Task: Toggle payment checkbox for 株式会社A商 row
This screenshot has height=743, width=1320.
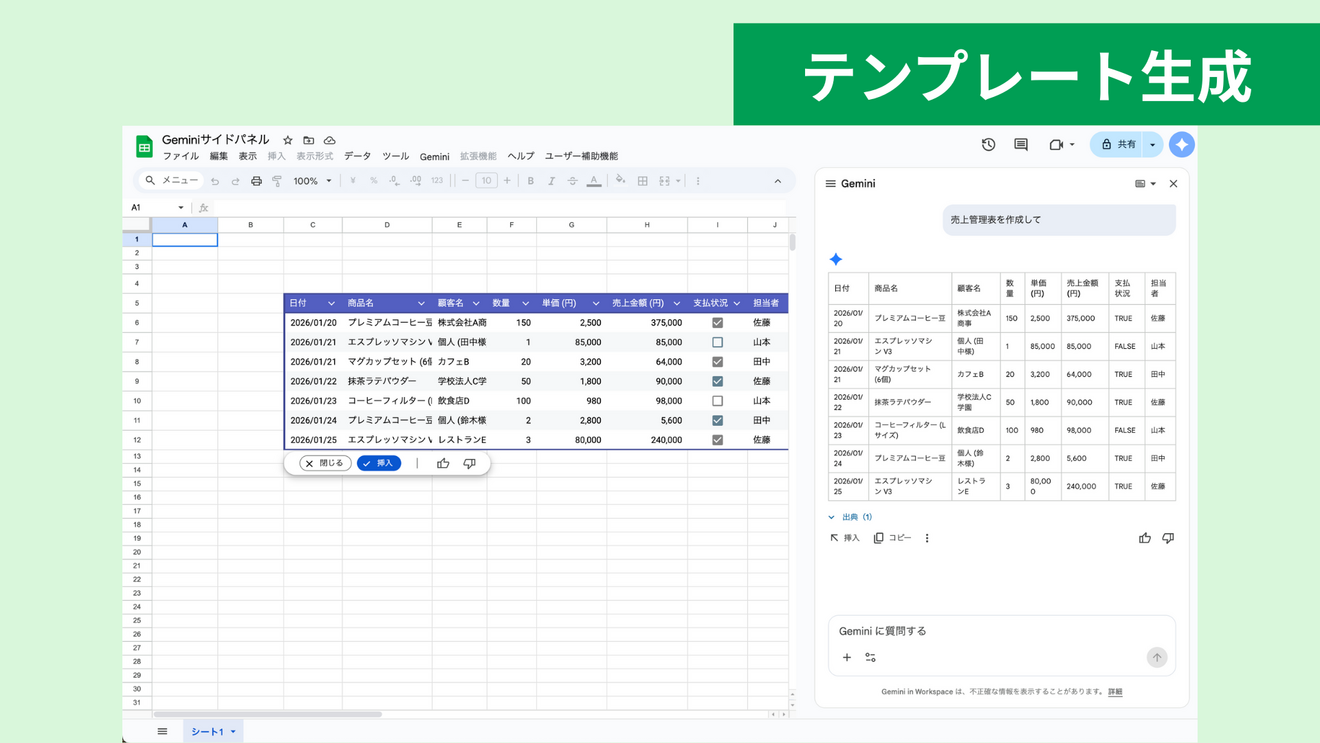Action: point(717,323)
